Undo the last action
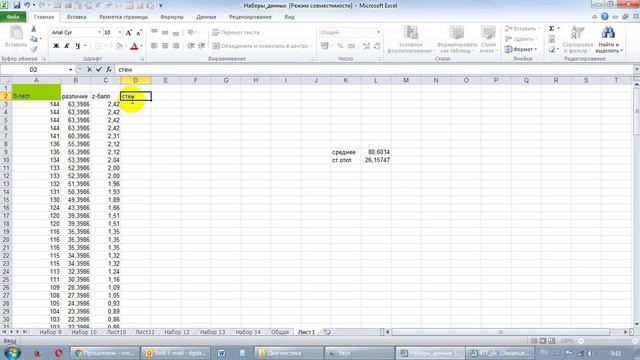Viewport: 640px width, 360px height. 27,5
